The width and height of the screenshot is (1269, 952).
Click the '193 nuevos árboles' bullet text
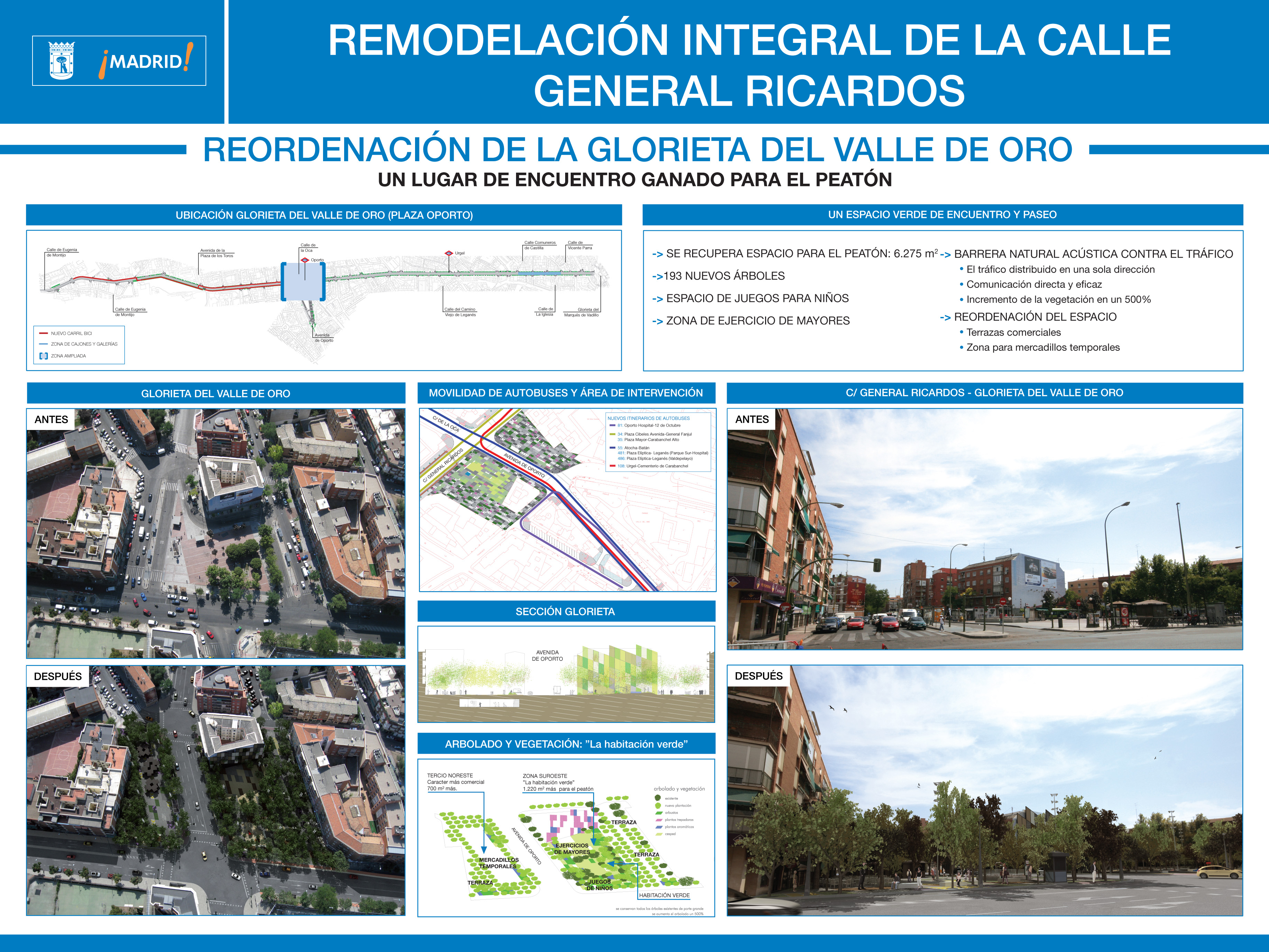click(724, 276)
